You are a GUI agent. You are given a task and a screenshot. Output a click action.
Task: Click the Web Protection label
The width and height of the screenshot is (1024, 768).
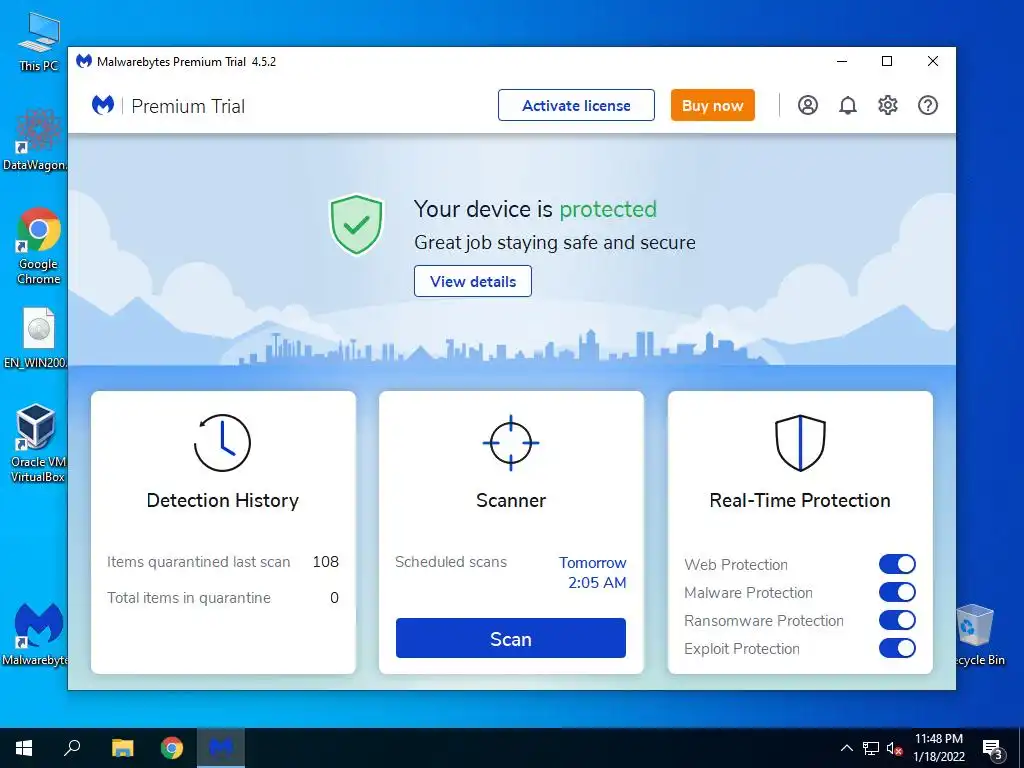click(736, 565)
